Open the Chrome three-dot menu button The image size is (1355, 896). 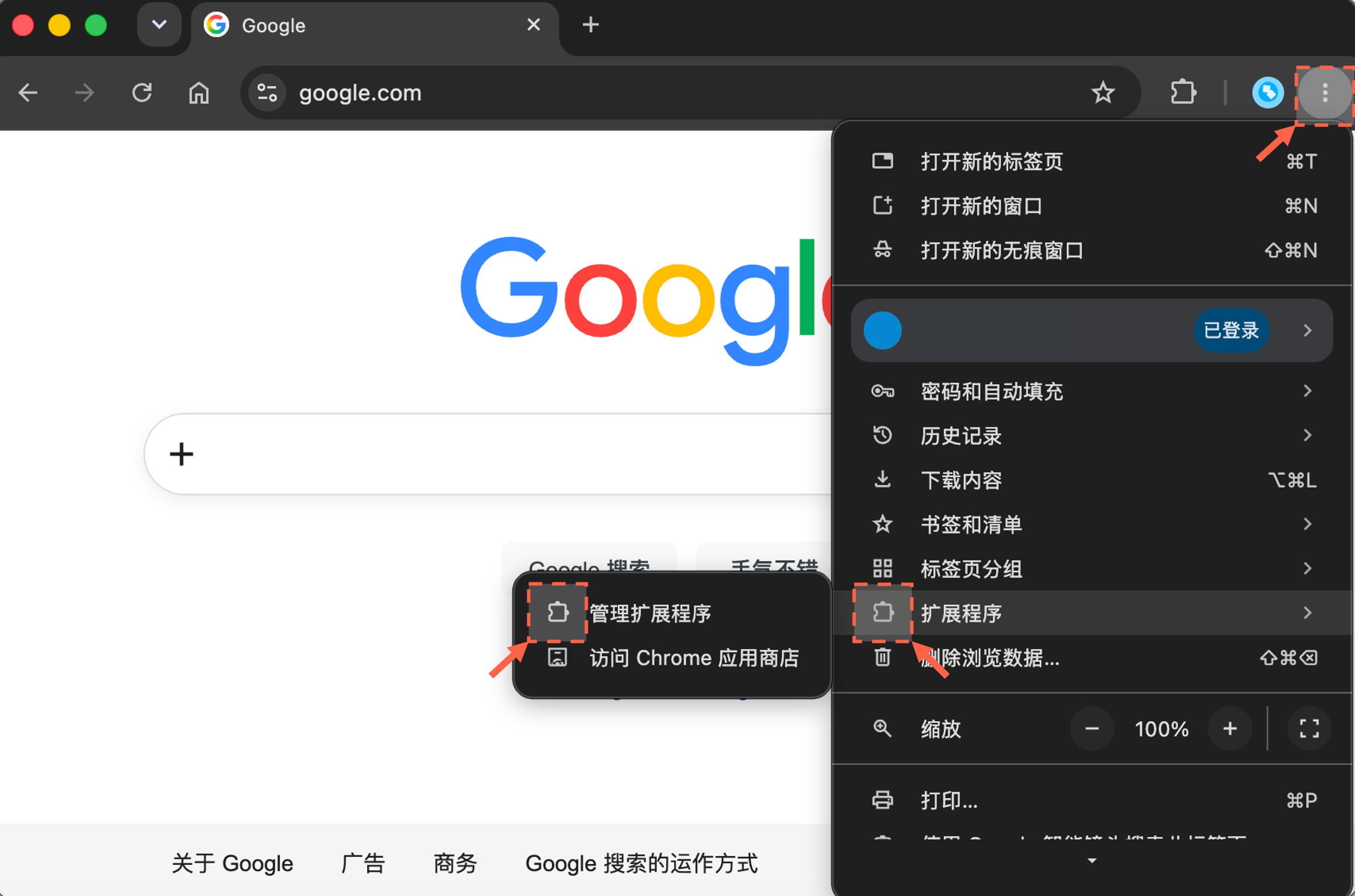click(1325, 92)
